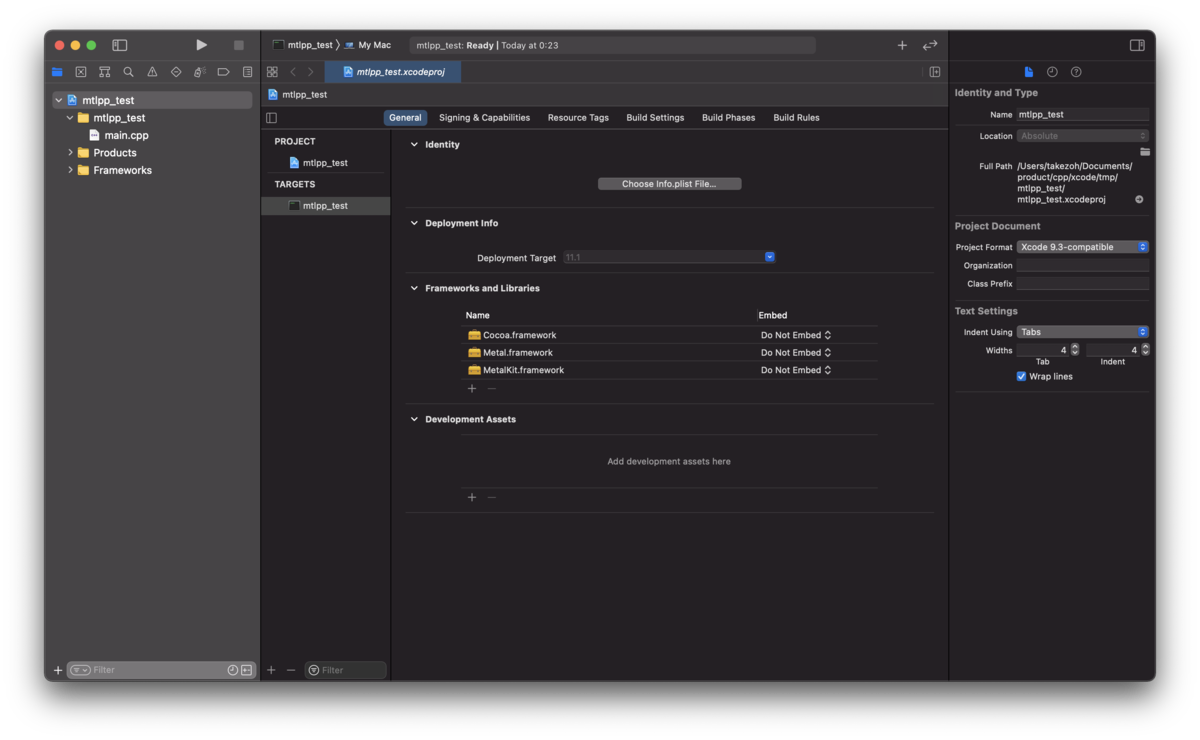Open the related items grid menu
The width and height of the screenshot is (1200, 740).
tap(272, 72)
